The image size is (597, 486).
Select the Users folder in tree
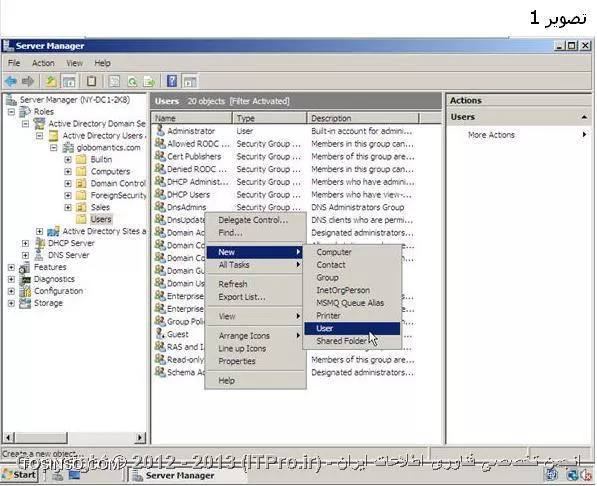pyautogui.click(x=101, y=219)
